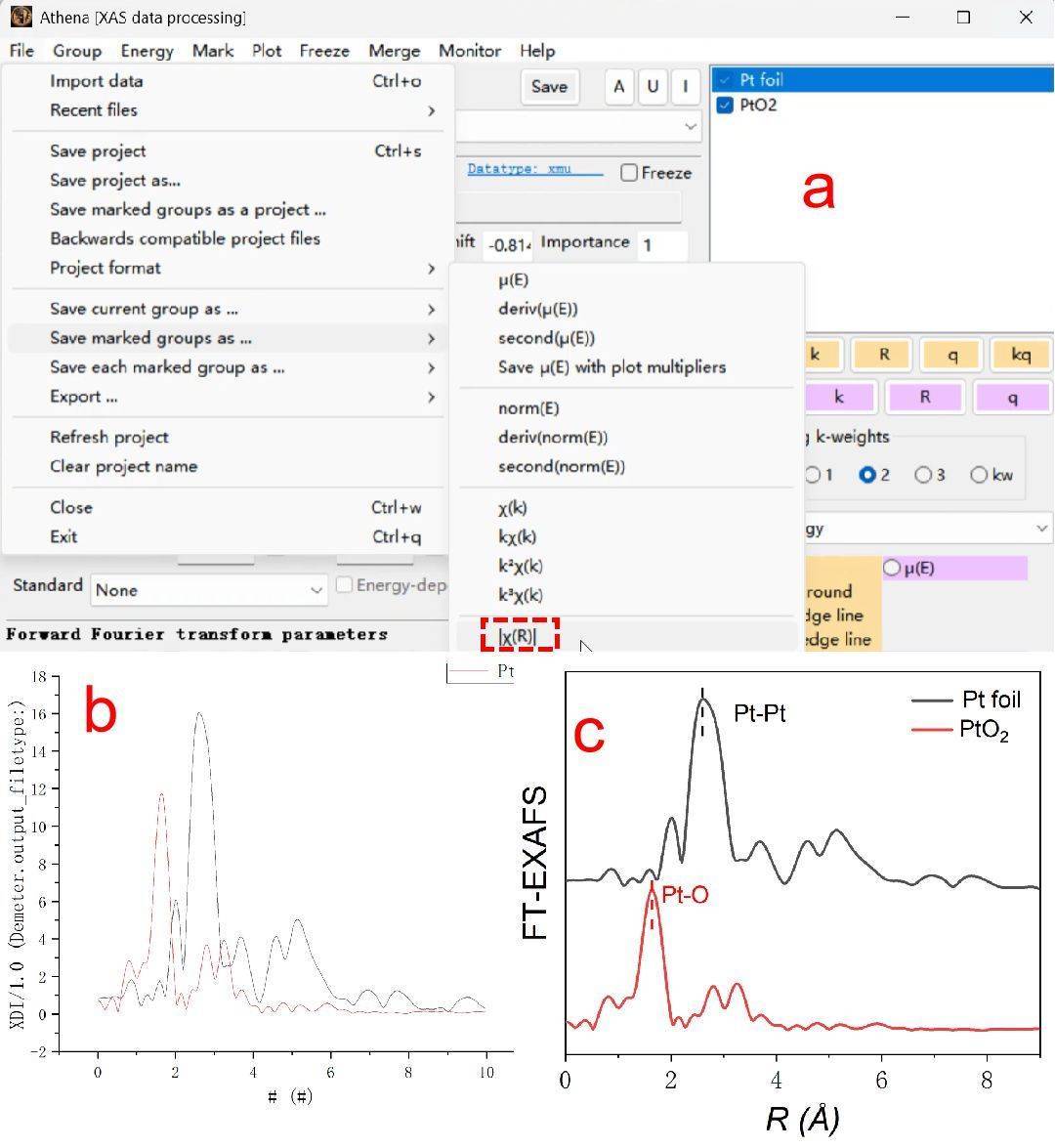This screenshot has width=1055, height=1148.
Task: Toggle the PtO2 group checkbox
Action: (x=725, y=106)
